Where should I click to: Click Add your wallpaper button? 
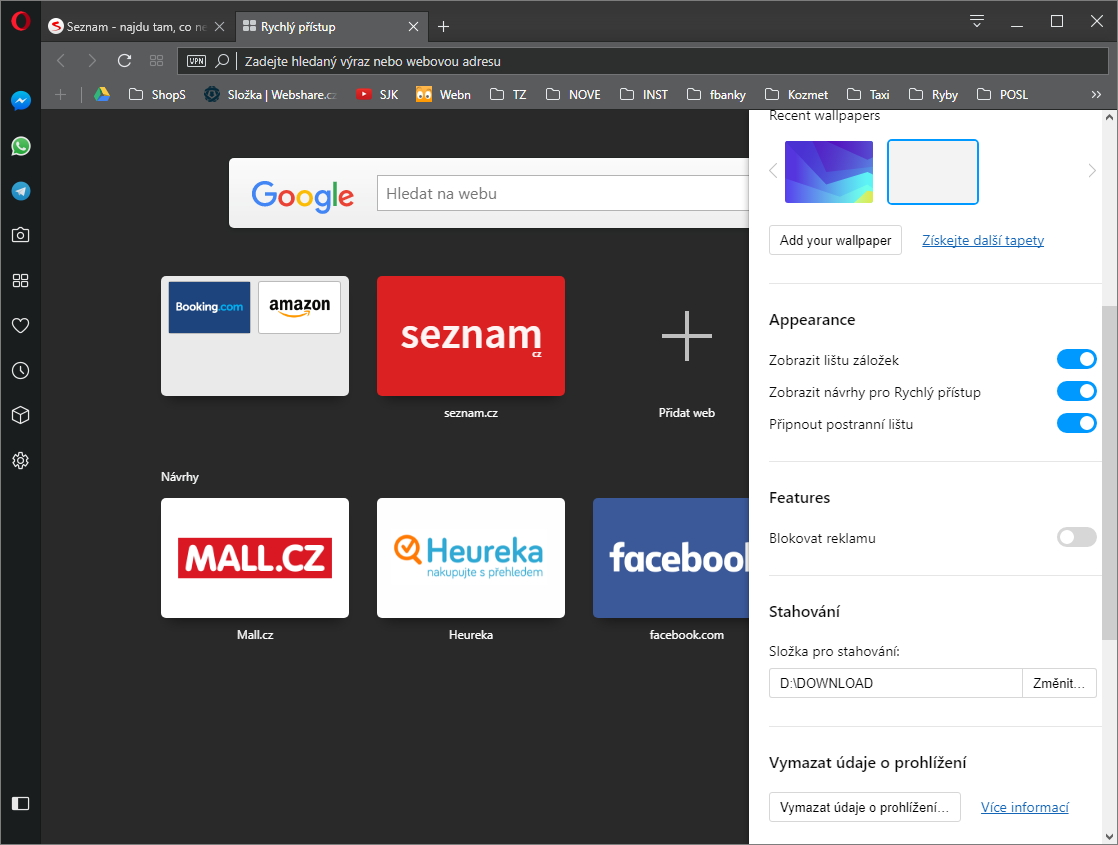pos(835,240)
